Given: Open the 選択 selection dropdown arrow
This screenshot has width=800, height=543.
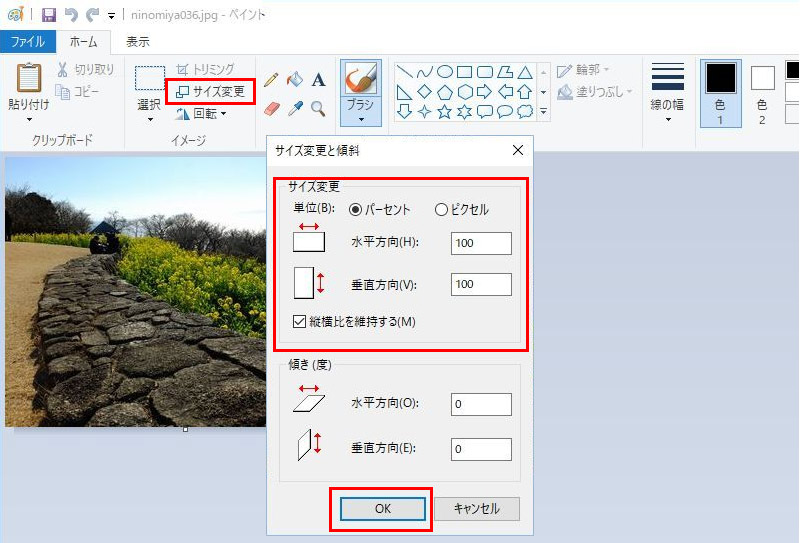Looking at the screenshot, I should (x=150, y=120).
